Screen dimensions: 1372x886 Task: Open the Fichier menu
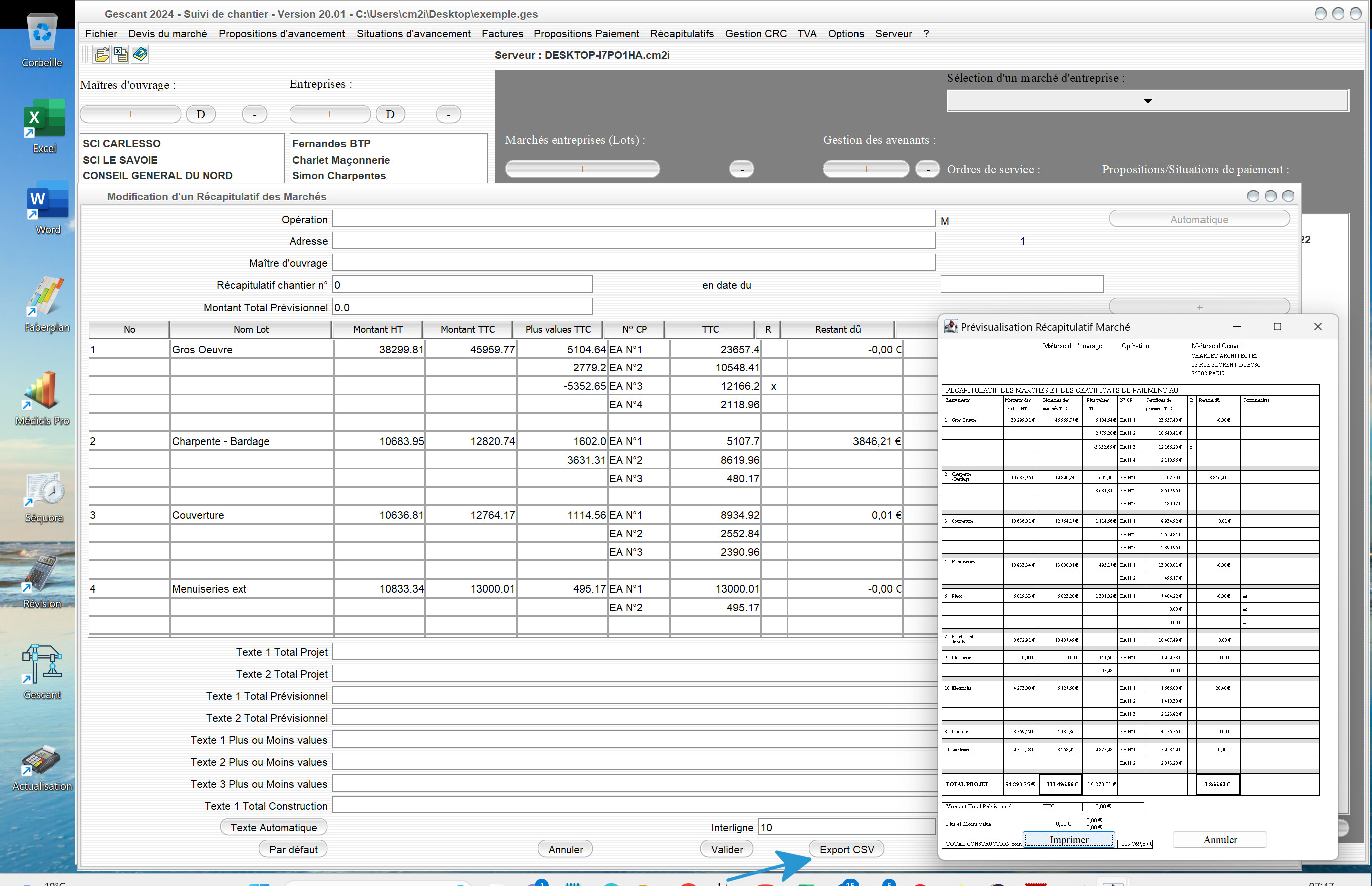pos(101,34)
